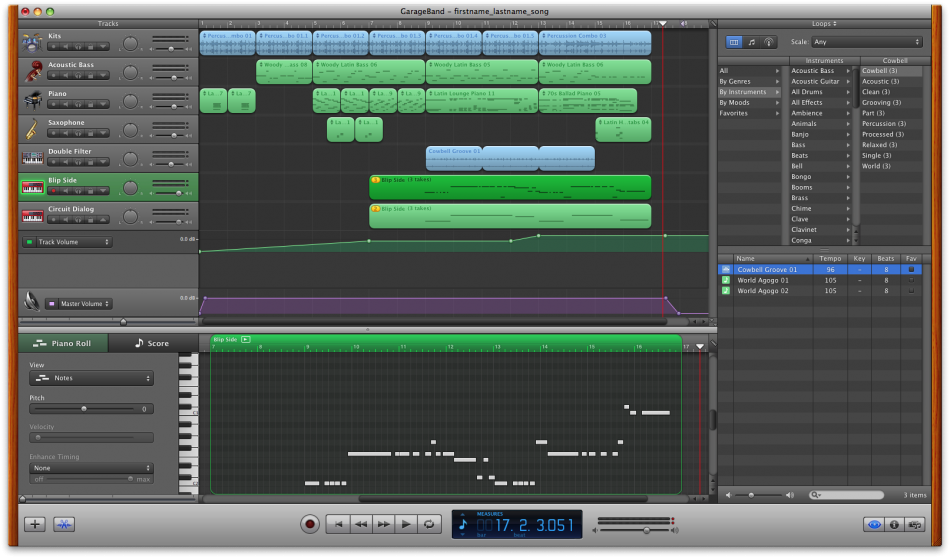Select the Double Filter synth icon
This screenshot has height=558, width=950.
(32, 158)
